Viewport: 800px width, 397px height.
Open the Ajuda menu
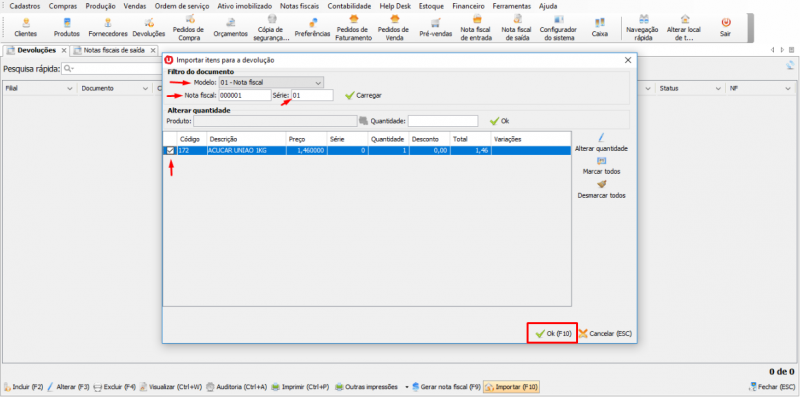548,6
